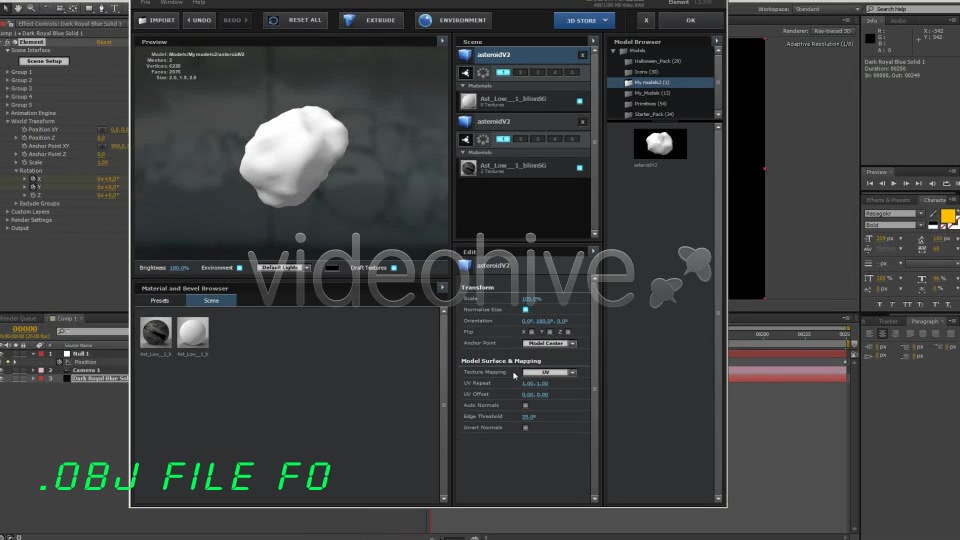The width and height of the screenshot is (960, 540).
Task: Toggle visibility of the 2 Textures material
Action: [579, 168]
